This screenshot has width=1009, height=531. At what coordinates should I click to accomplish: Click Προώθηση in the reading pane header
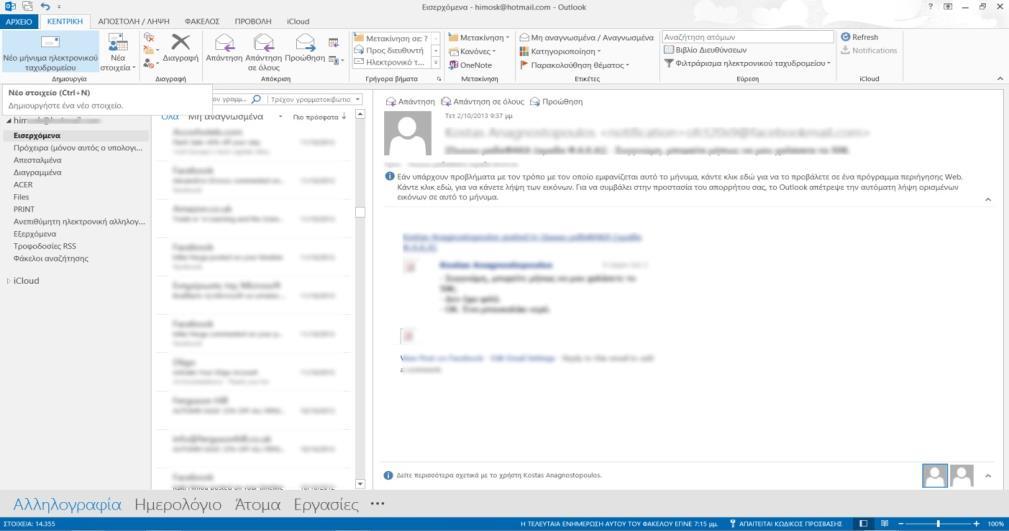click(x=556, y=102)
